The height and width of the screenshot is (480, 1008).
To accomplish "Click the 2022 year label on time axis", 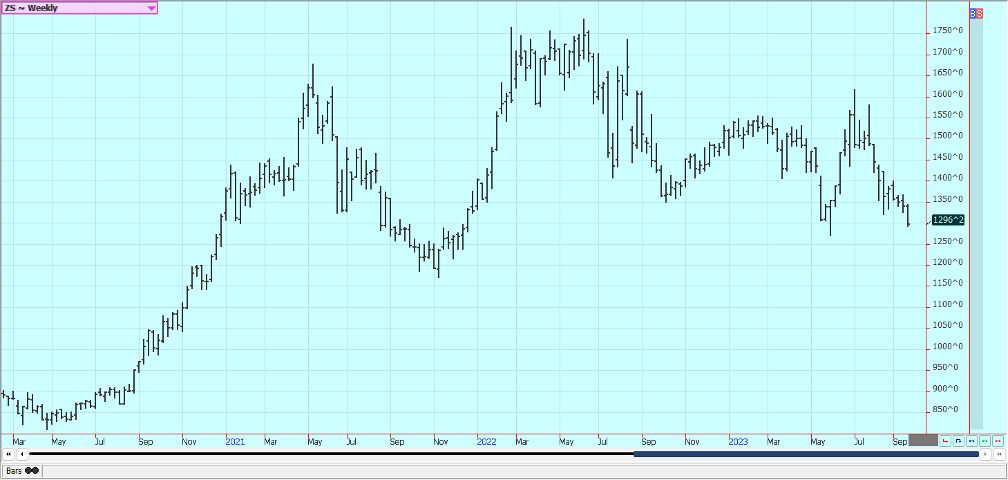I will tap(487, 440).
